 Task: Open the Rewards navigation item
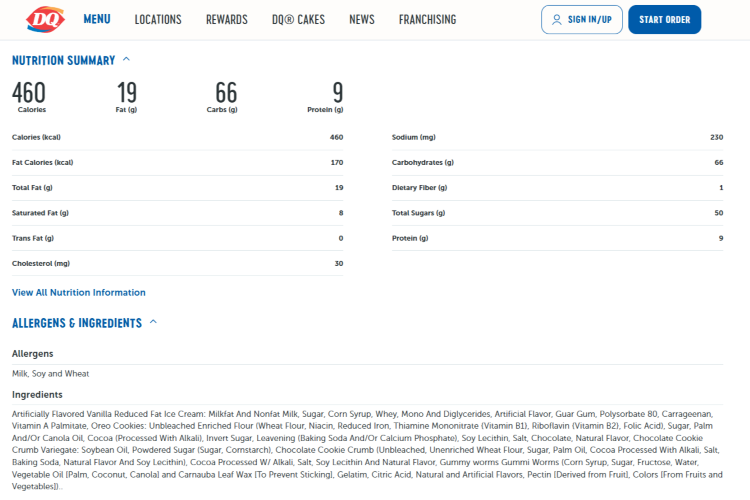[227, 20]
